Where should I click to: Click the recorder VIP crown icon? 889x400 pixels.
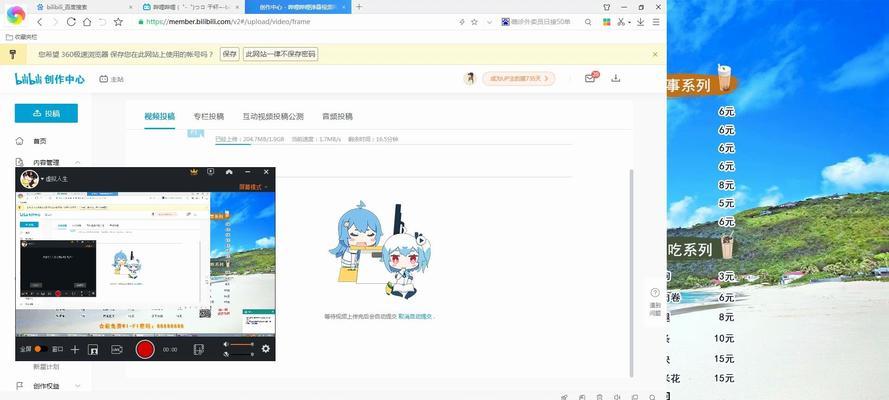194,172
